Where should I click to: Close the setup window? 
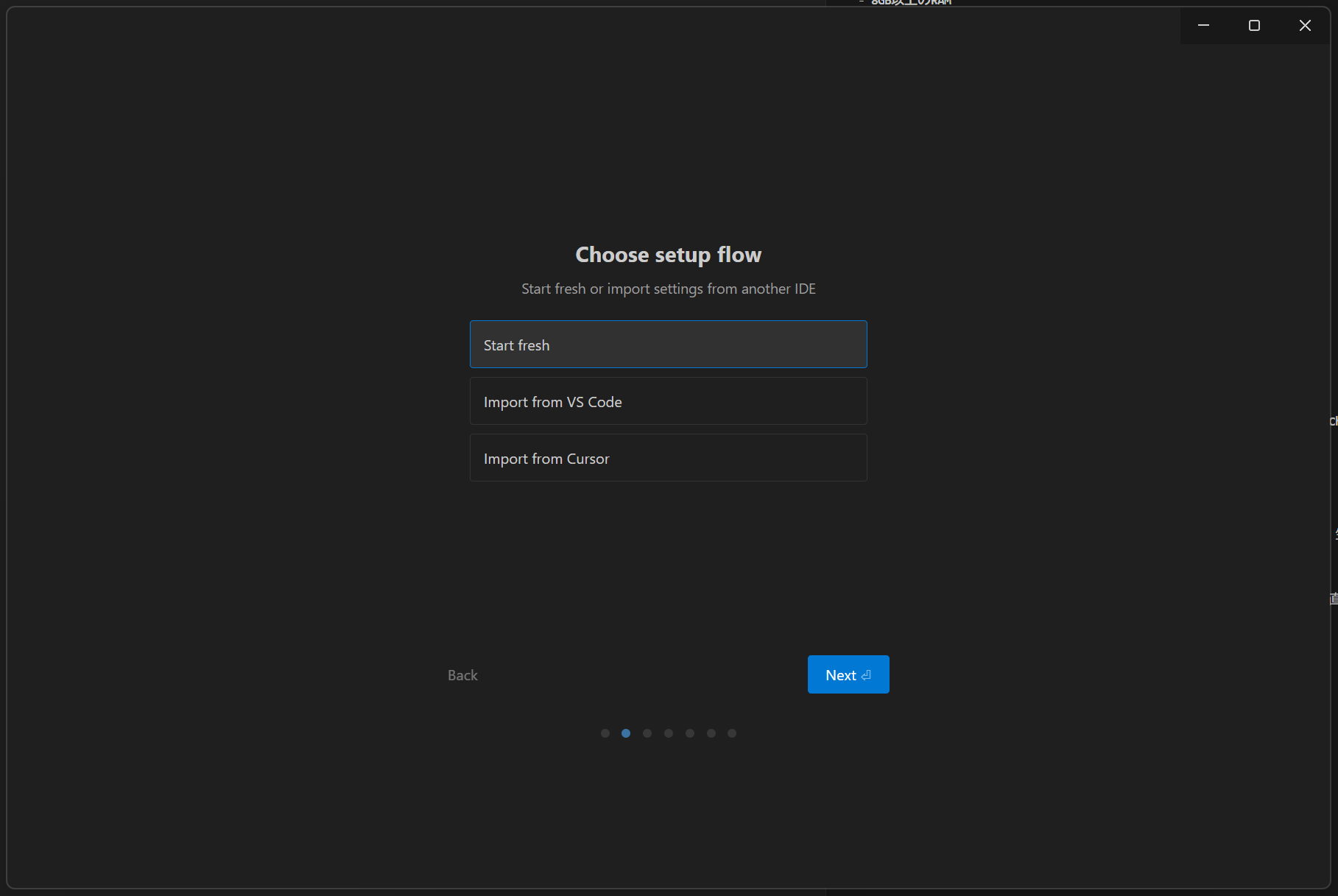1305,25
